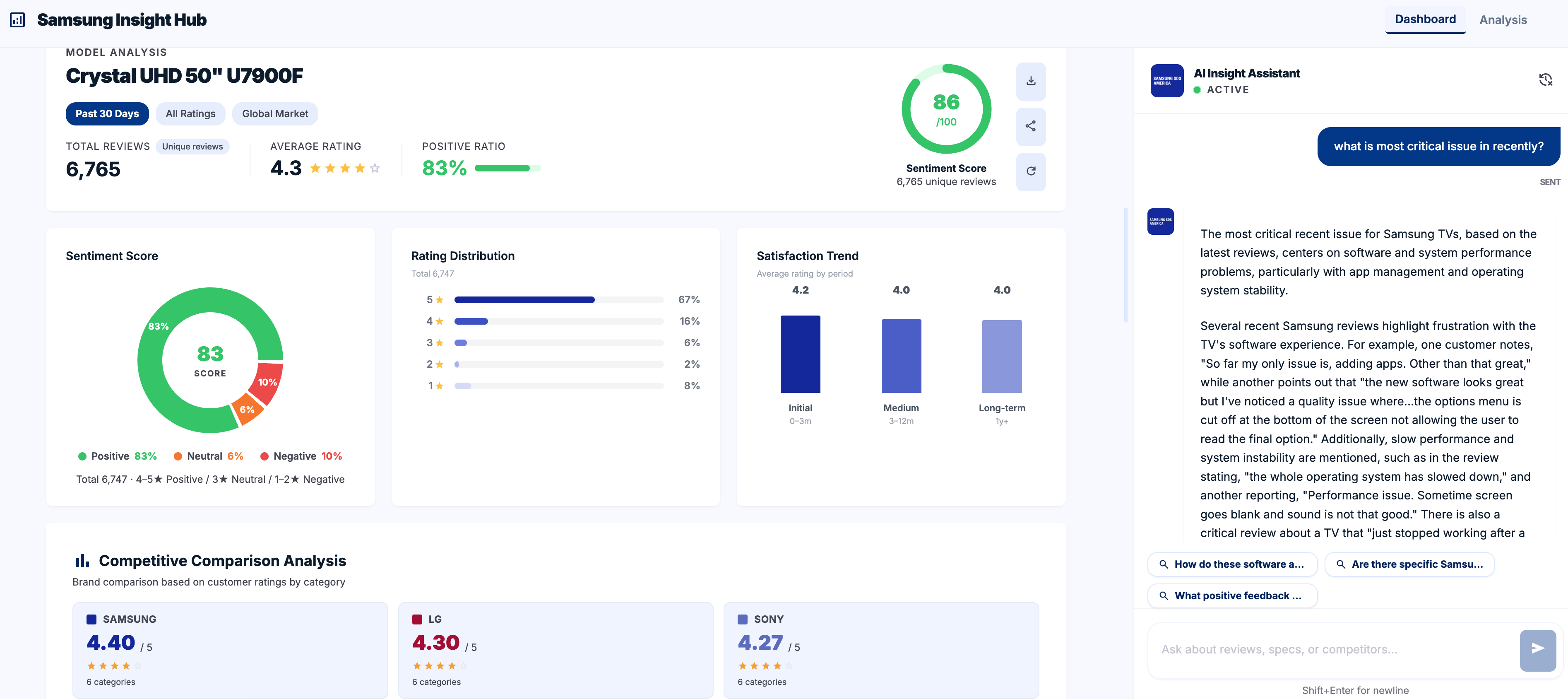Click the 4-star rating distribution bar
Viewport: 1568px width, 699px height.
pyautogui.click(x=558, y=321)
